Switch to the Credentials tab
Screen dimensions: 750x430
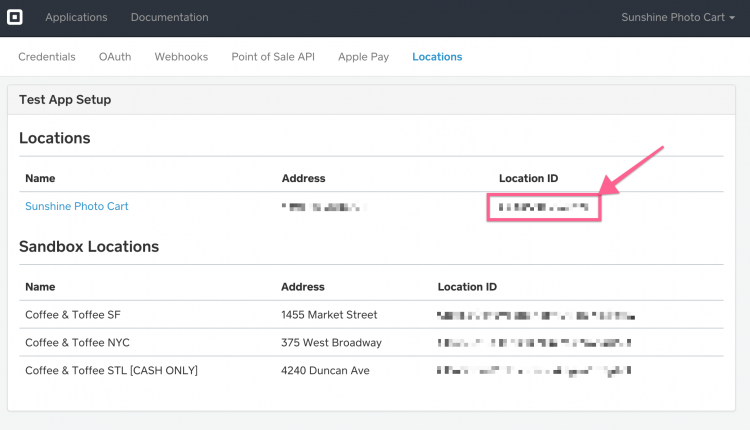click(47, 57)
